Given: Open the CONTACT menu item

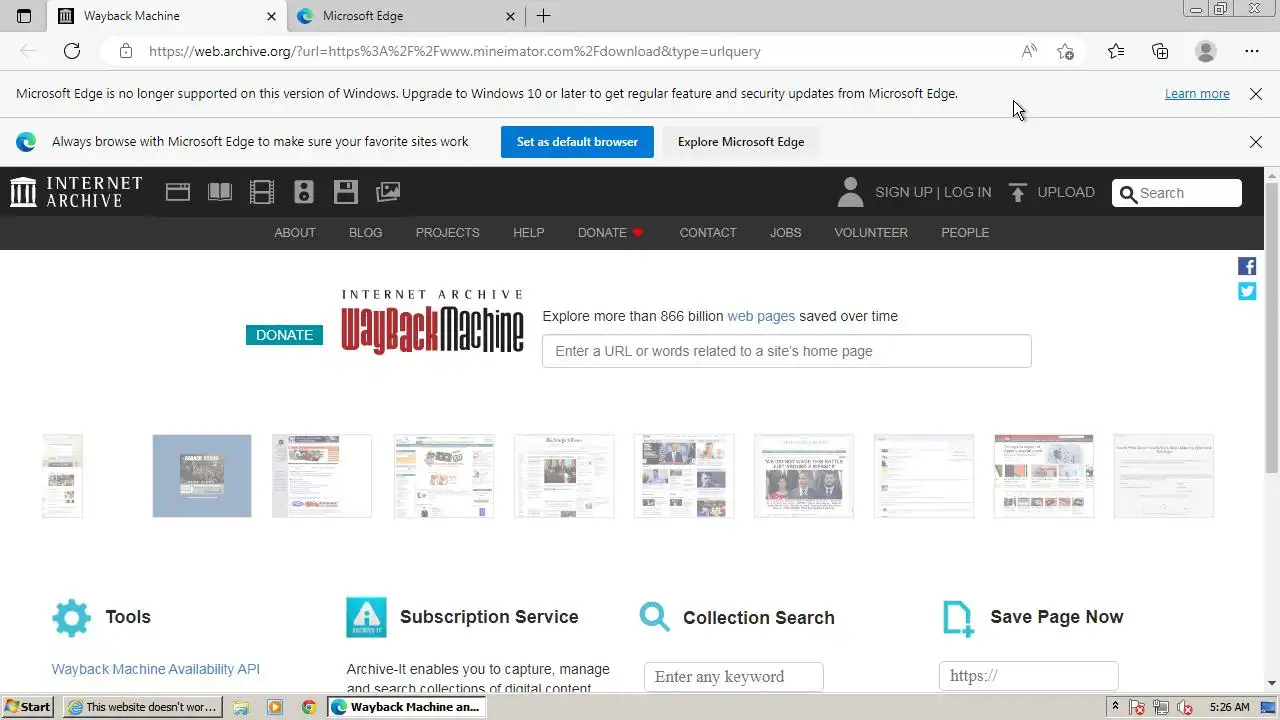Looking at the screenshot, I should coord(708,232).
